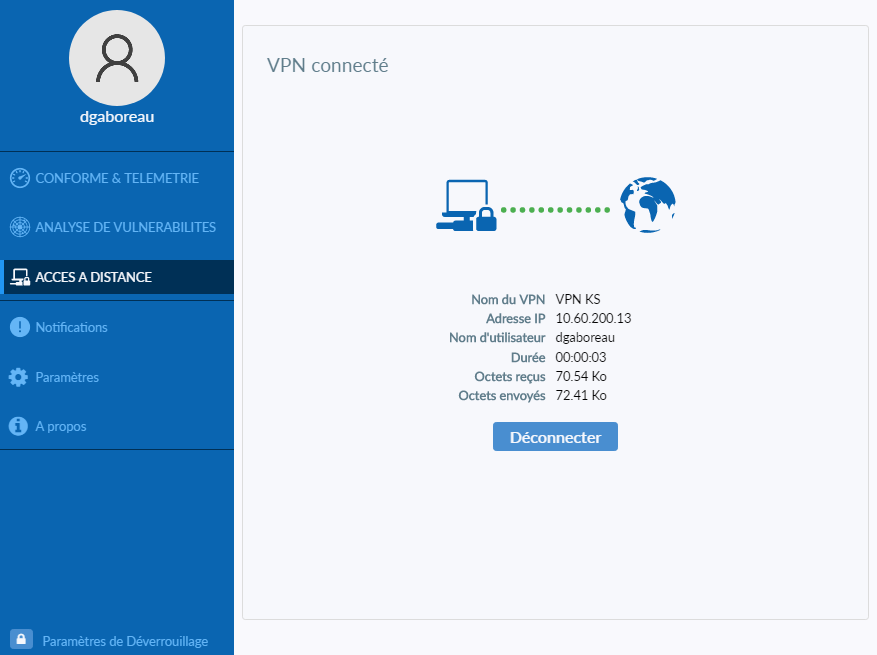Click the dgaboreau profile avatar
The image size is (877, 655).
(x=116, y=58)
